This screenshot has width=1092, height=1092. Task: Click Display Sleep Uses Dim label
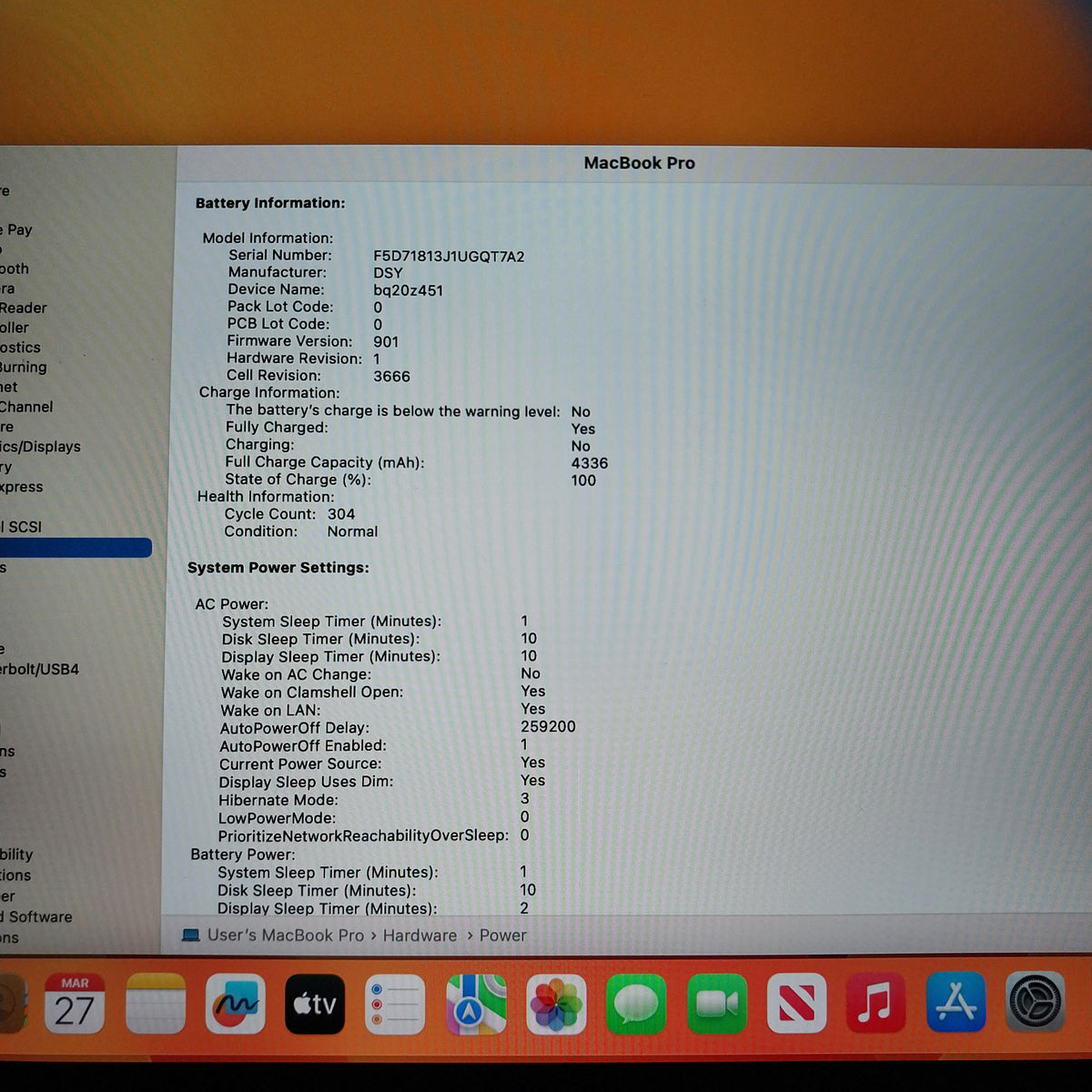click(306, 783)
